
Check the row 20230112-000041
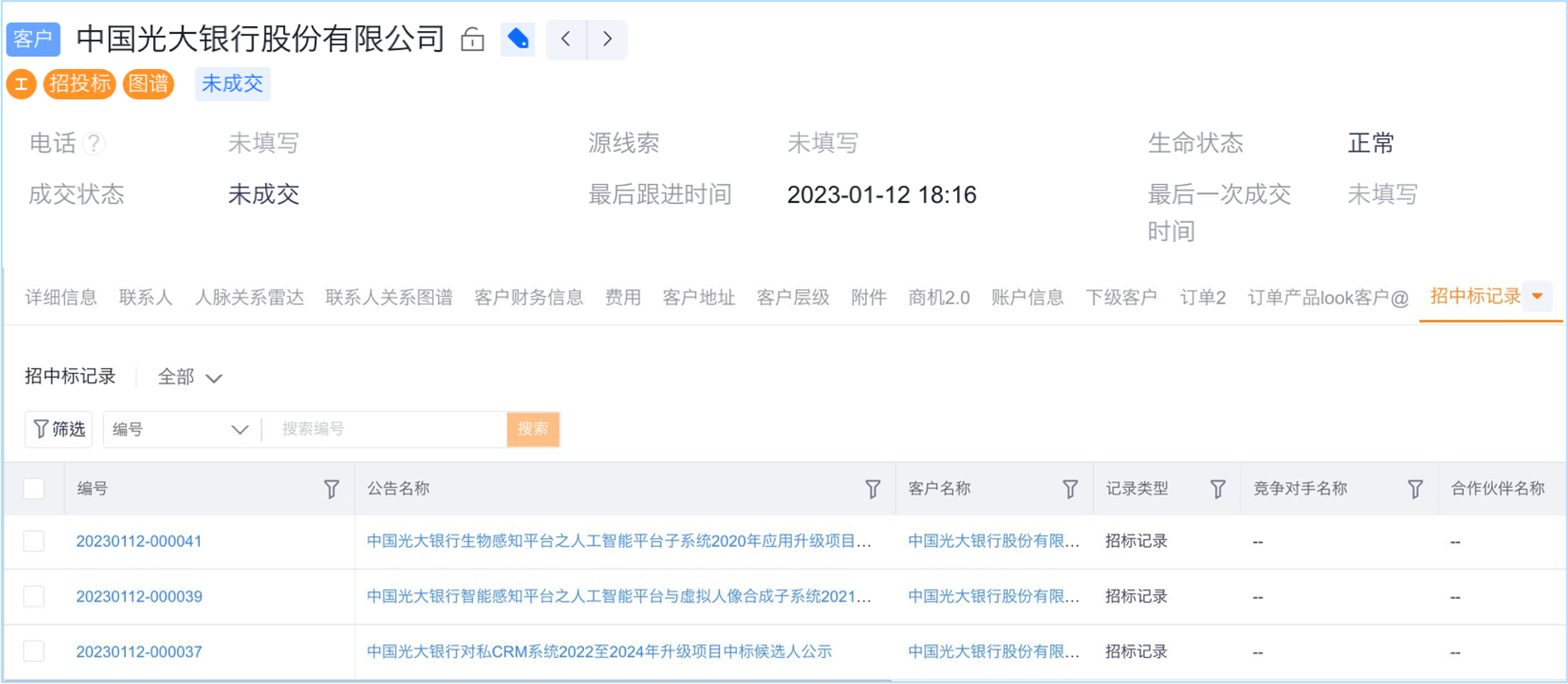(34, 541)
